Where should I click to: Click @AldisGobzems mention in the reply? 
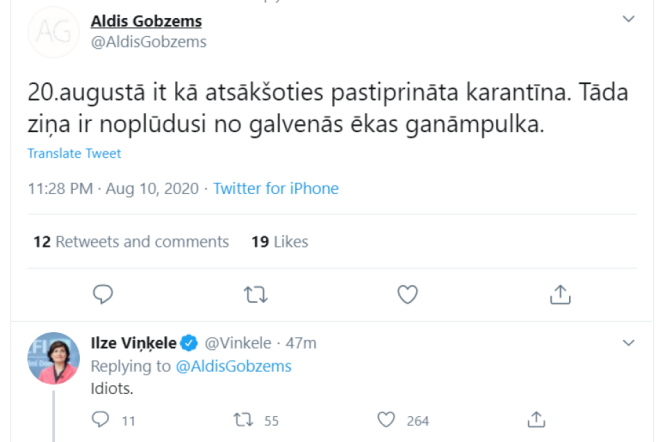click(234, 366)
